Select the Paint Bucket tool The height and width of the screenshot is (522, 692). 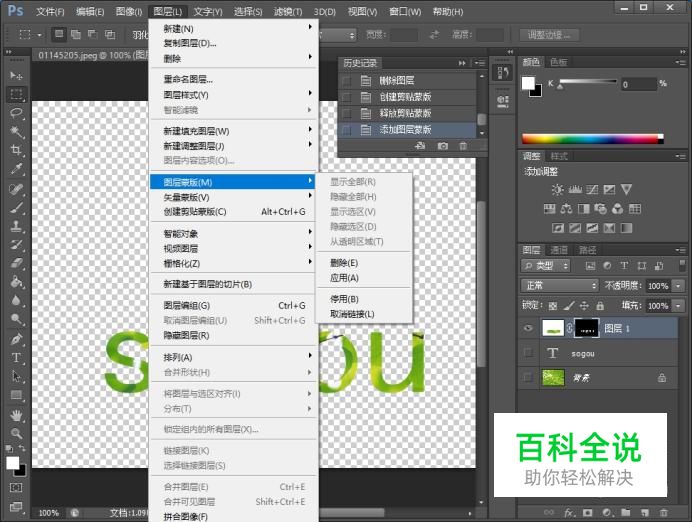(16, 282)
